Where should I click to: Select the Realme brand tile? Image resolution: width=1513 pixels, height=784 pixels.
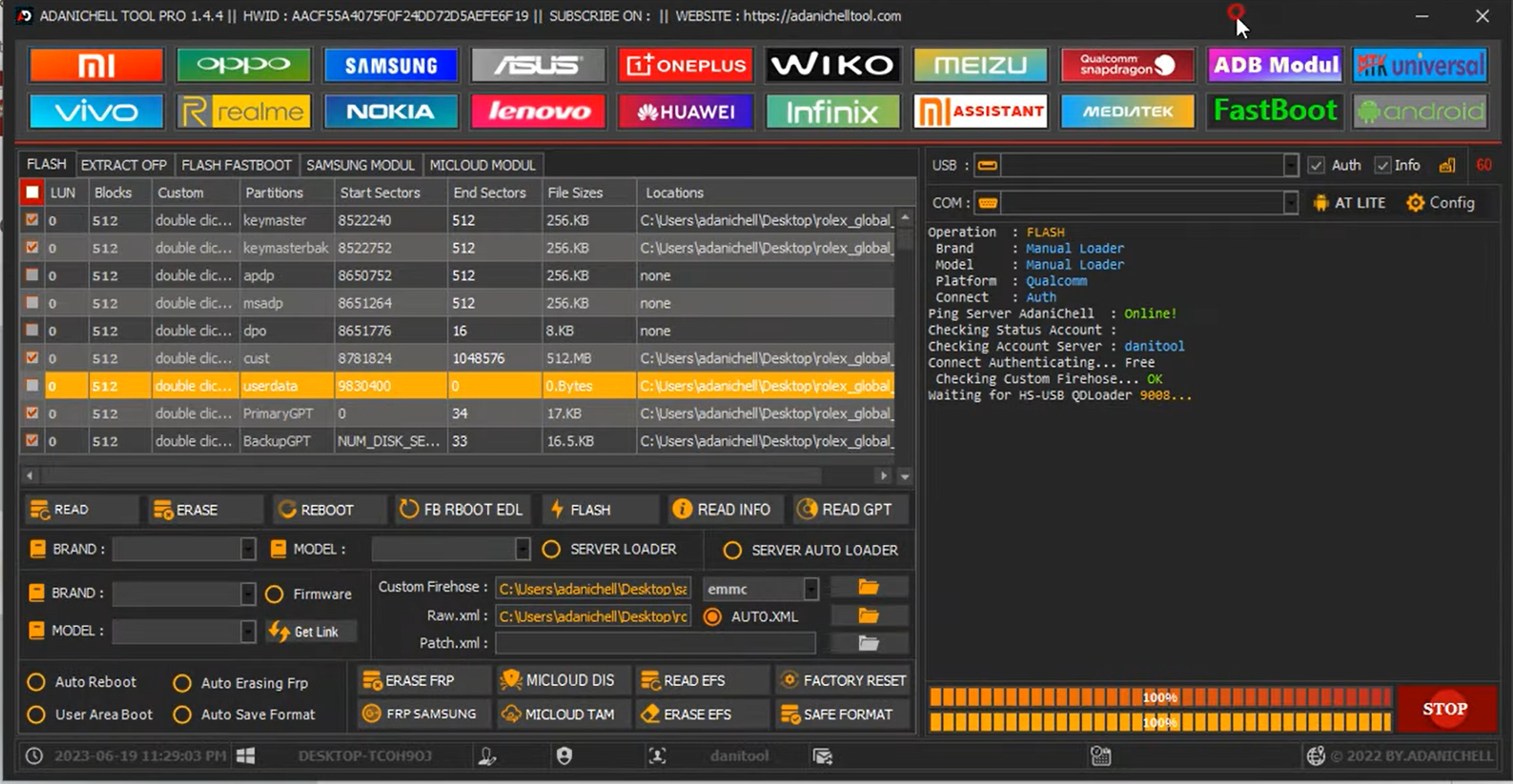click(244, 111)
